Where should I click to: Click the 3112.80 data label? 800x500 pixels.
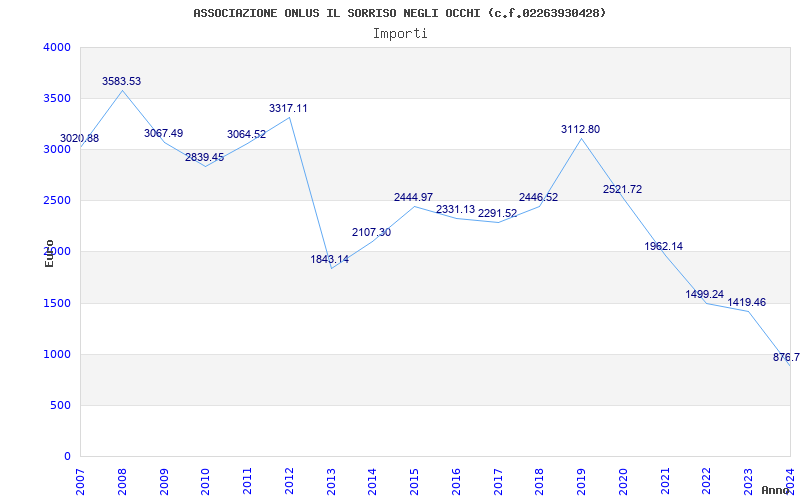[581, 130]
